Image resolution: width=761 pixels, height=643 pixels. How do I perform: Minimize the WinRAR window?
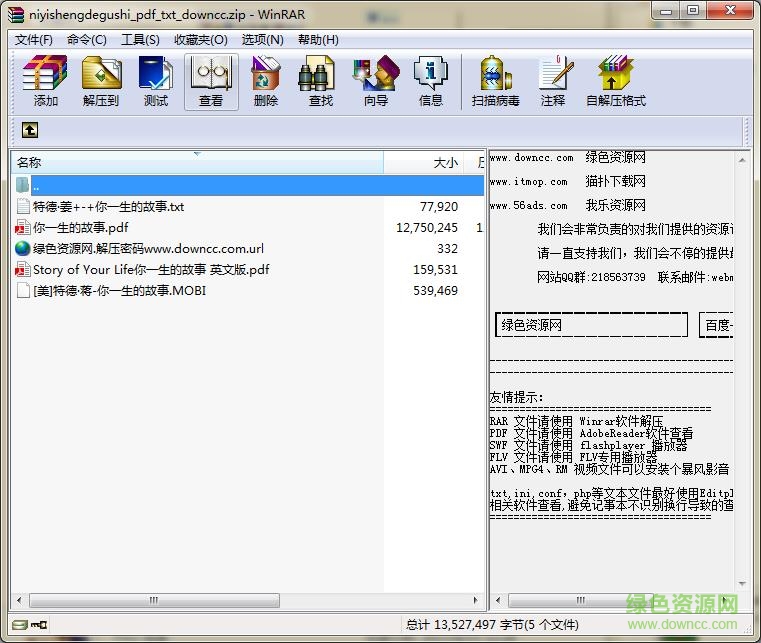(666, 11)
